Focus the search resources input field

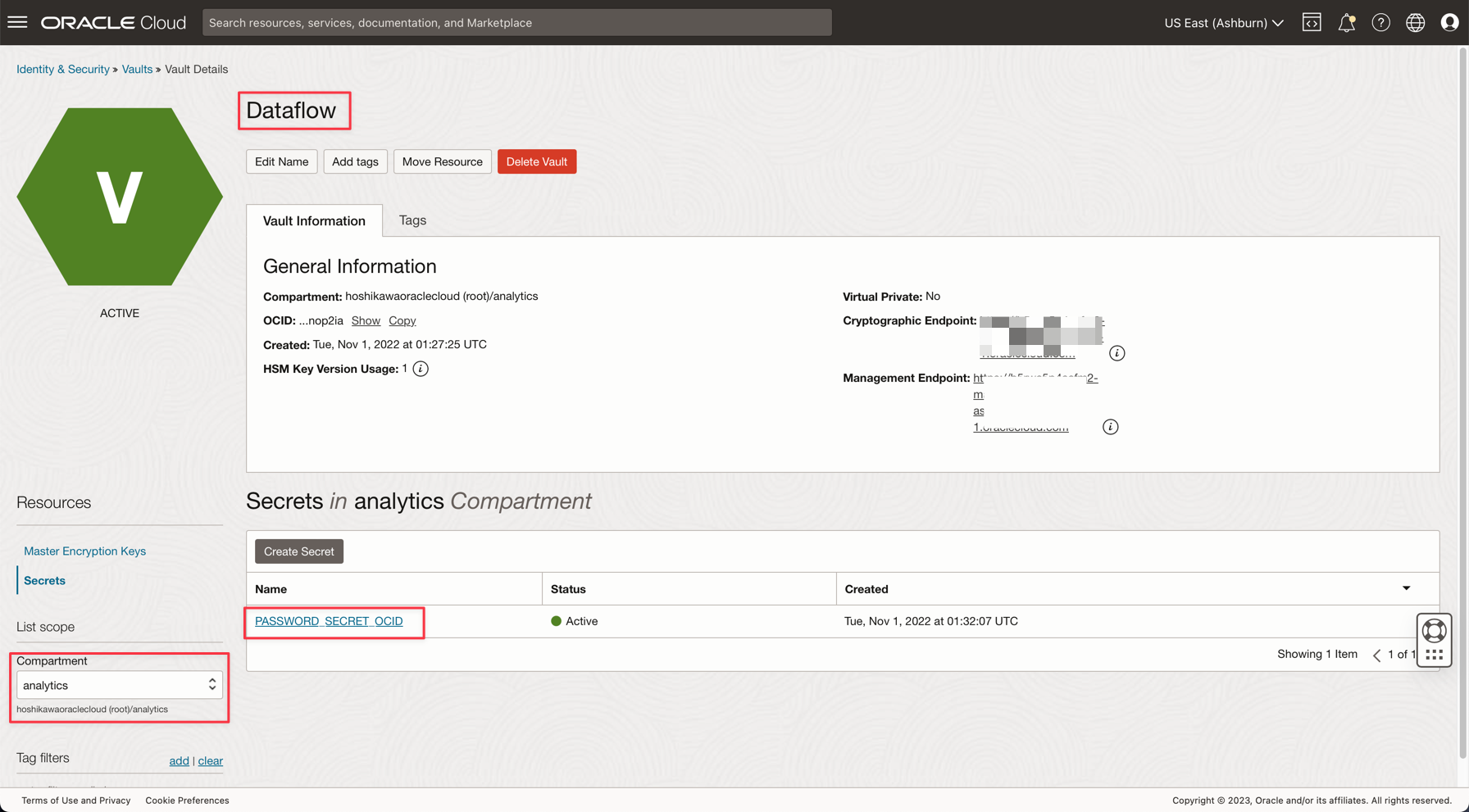[x=516, y=22]
